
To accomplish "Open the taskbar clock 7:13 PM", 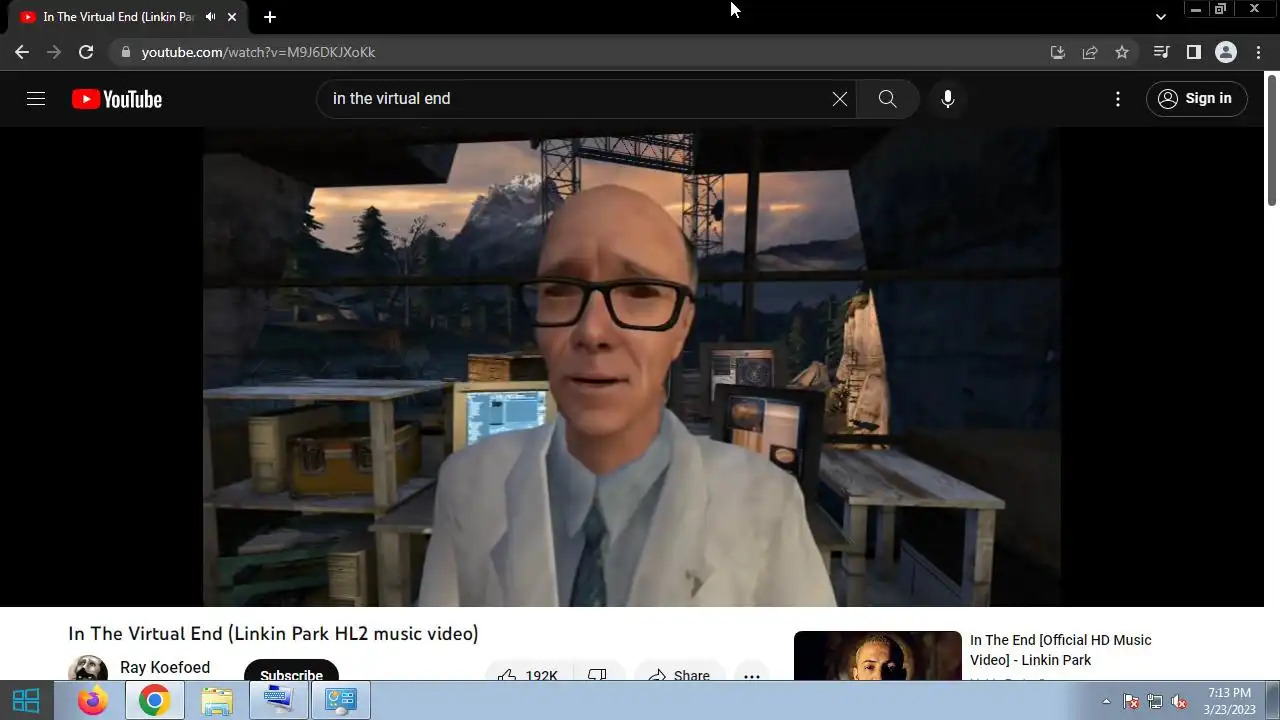I will point(1229,701).
